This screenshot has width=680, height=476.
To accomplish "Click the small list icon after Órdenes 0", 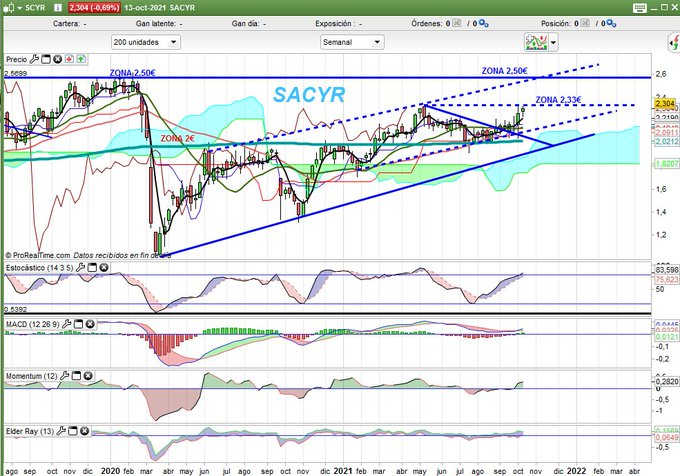I will tap(457, 23).
